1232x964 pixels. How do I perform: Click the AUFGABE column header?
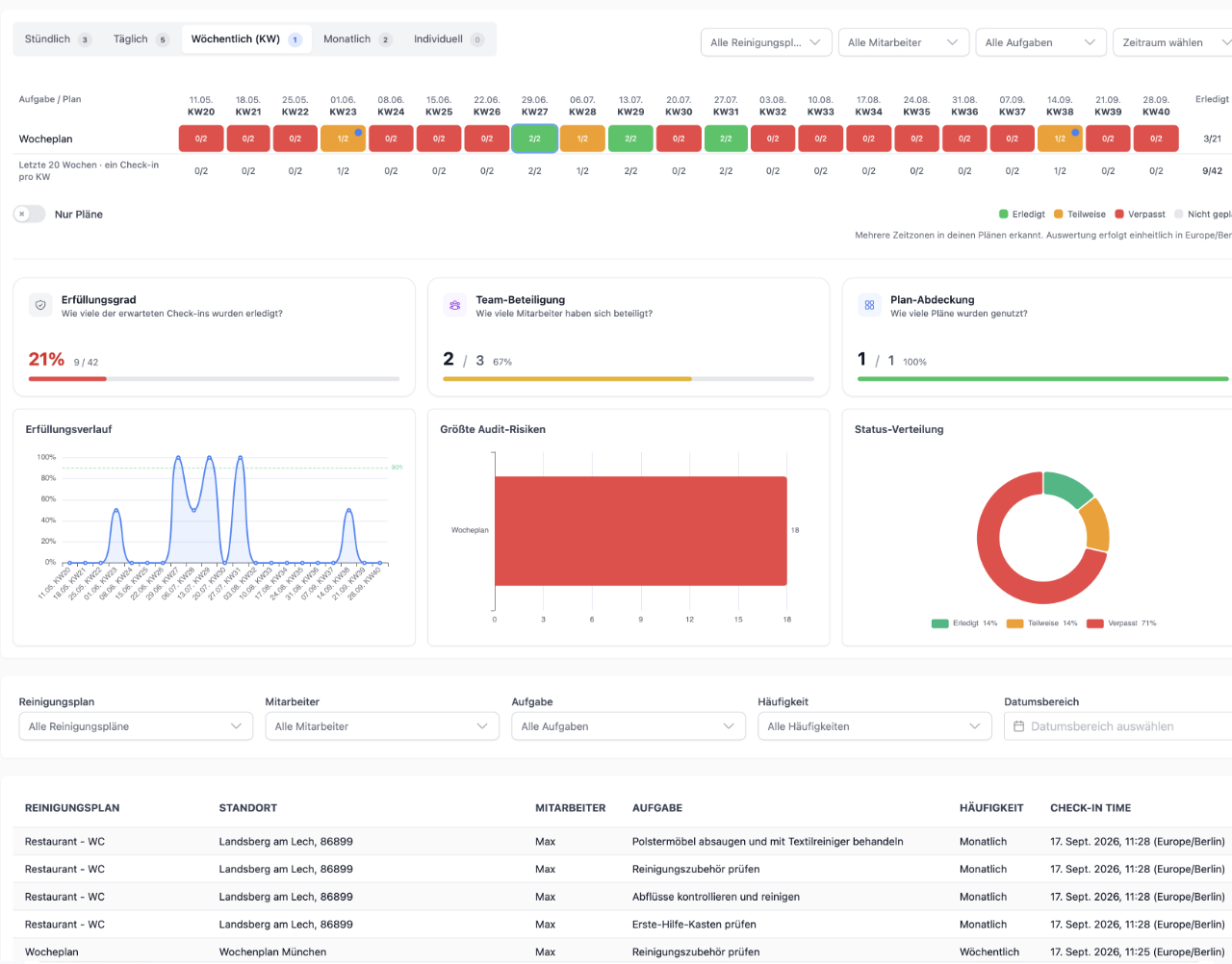pos(657,808)
